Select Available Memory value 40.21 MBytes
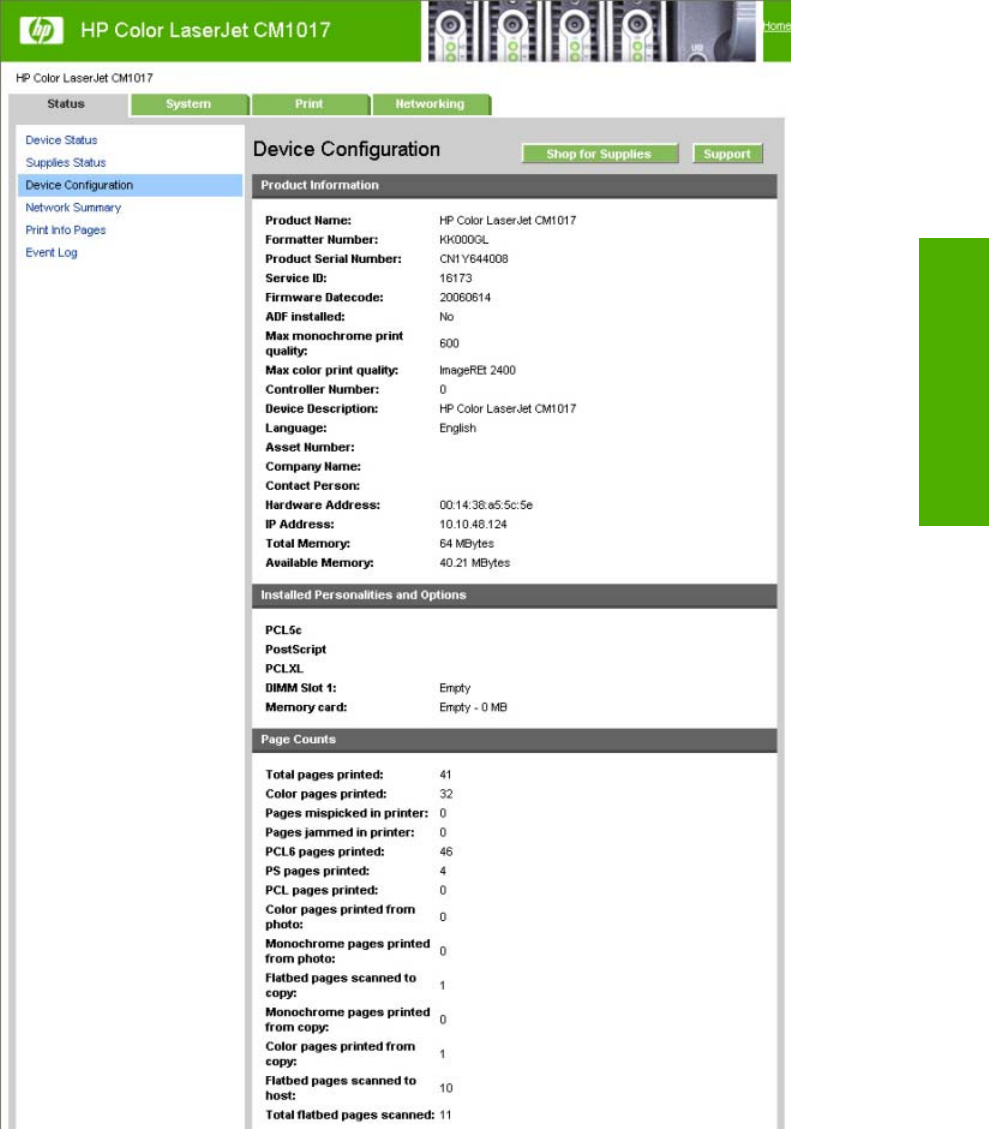 [x=474, y=563]
